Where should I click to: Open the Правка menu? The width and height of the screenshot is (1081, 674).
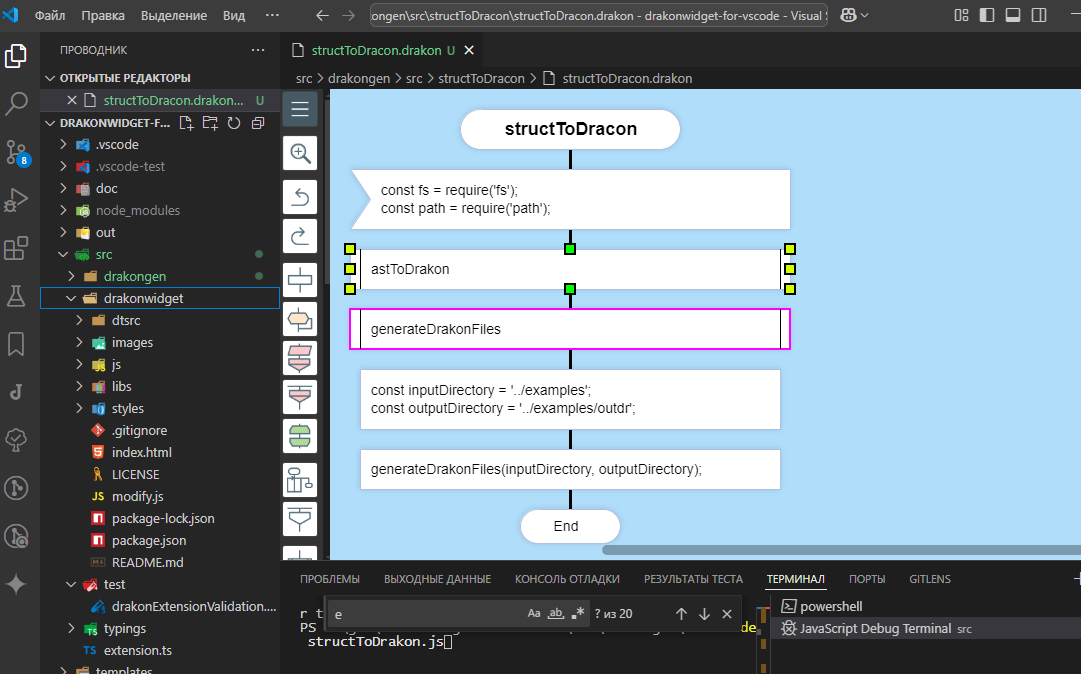pos(103,16)
